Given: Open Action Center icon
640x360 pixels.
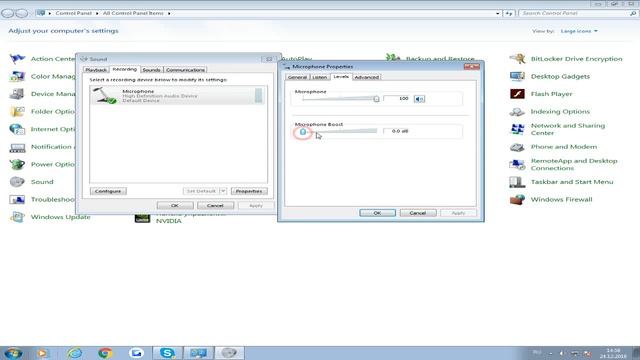Looking at the screenshot, I should point(18,59).
